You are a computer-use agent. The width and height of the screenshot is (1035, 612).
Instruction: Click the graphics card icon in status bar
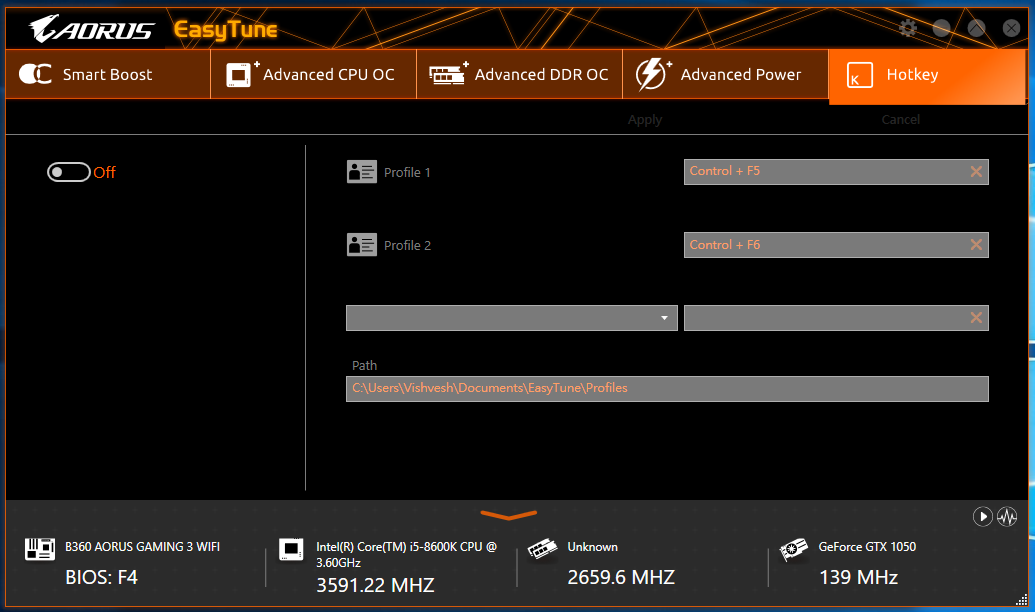[x=793, y=549]
